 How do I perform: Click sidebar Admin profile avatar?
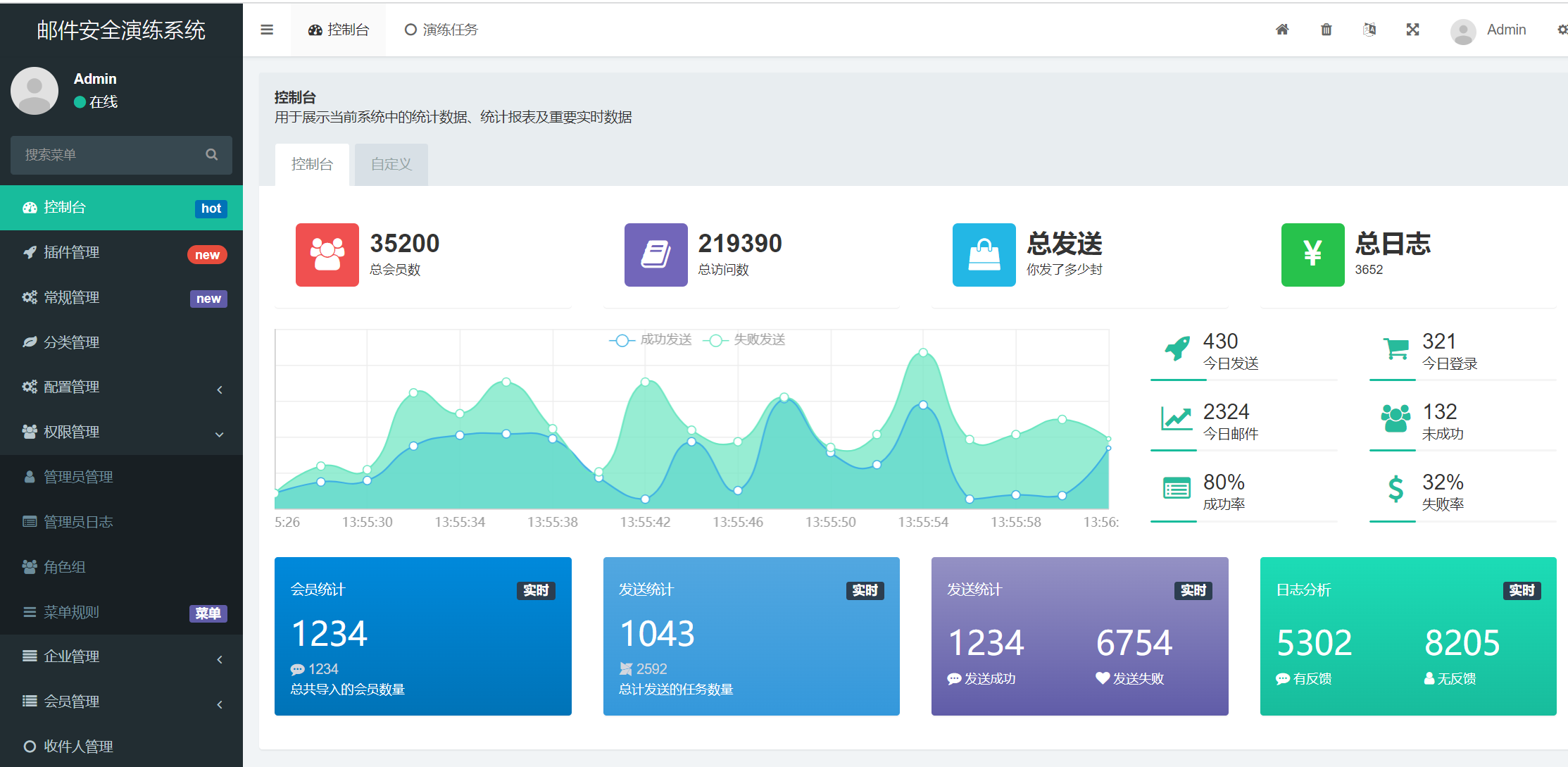(35, 91)
